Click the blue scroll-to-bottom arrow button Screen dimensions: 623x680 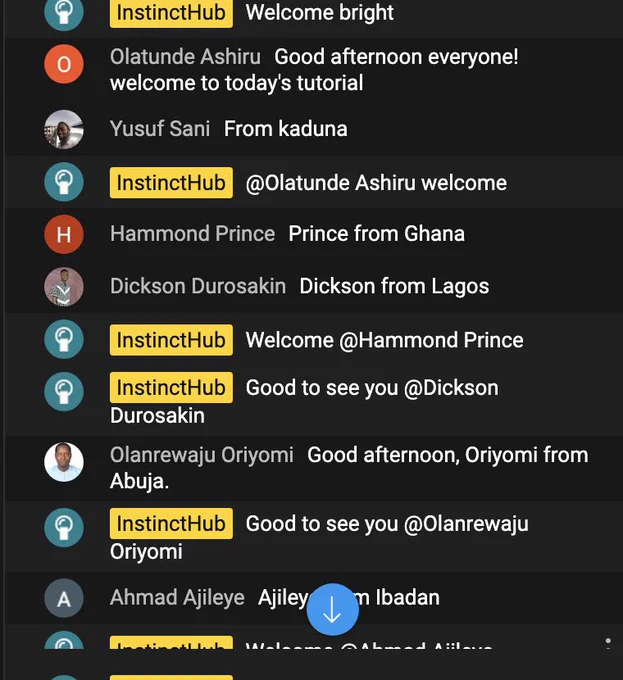click(x=333, y=609)
